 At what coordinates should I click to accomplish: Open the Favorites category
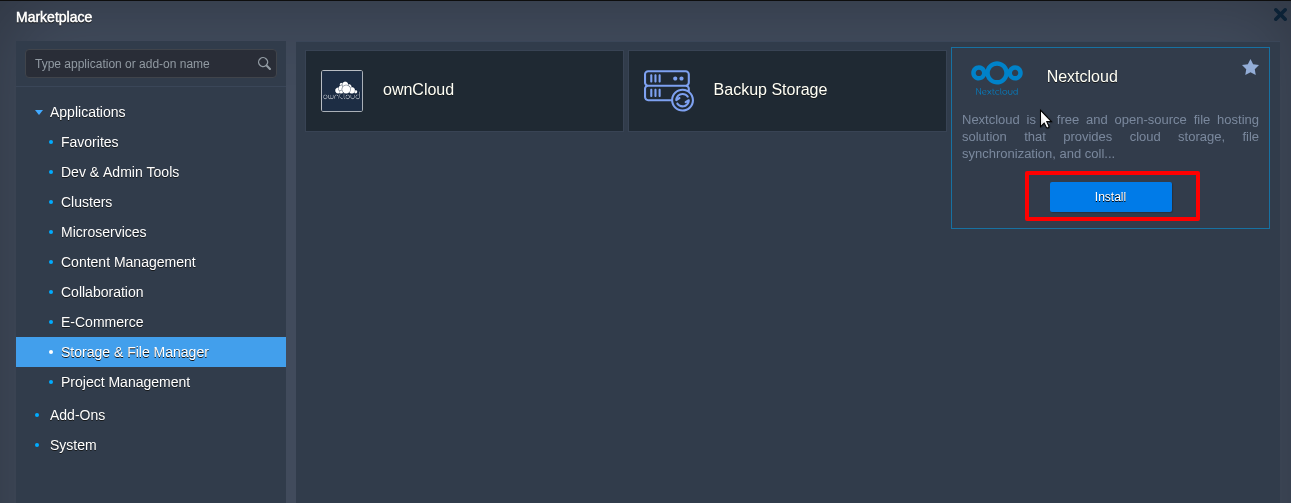tap(89, 142)
